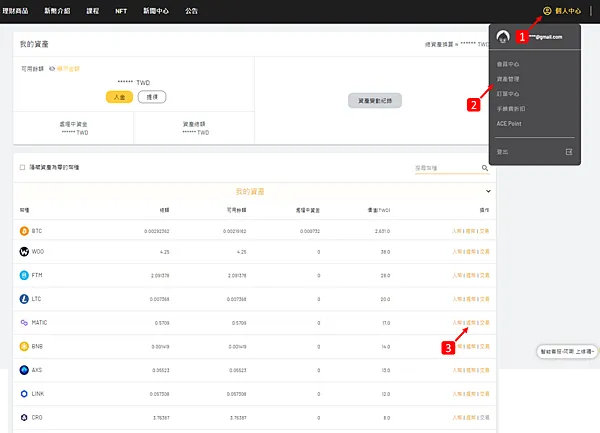Click the logout door icon
The width and height of the screenshot is (600, 433).
point(569,152)
